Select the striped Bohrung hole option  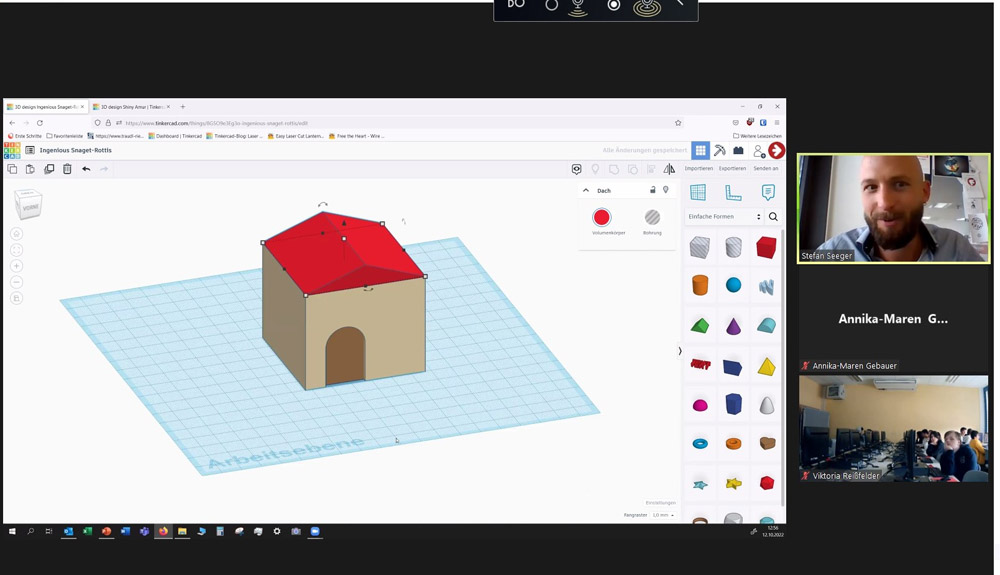click(x=652, y=217)
